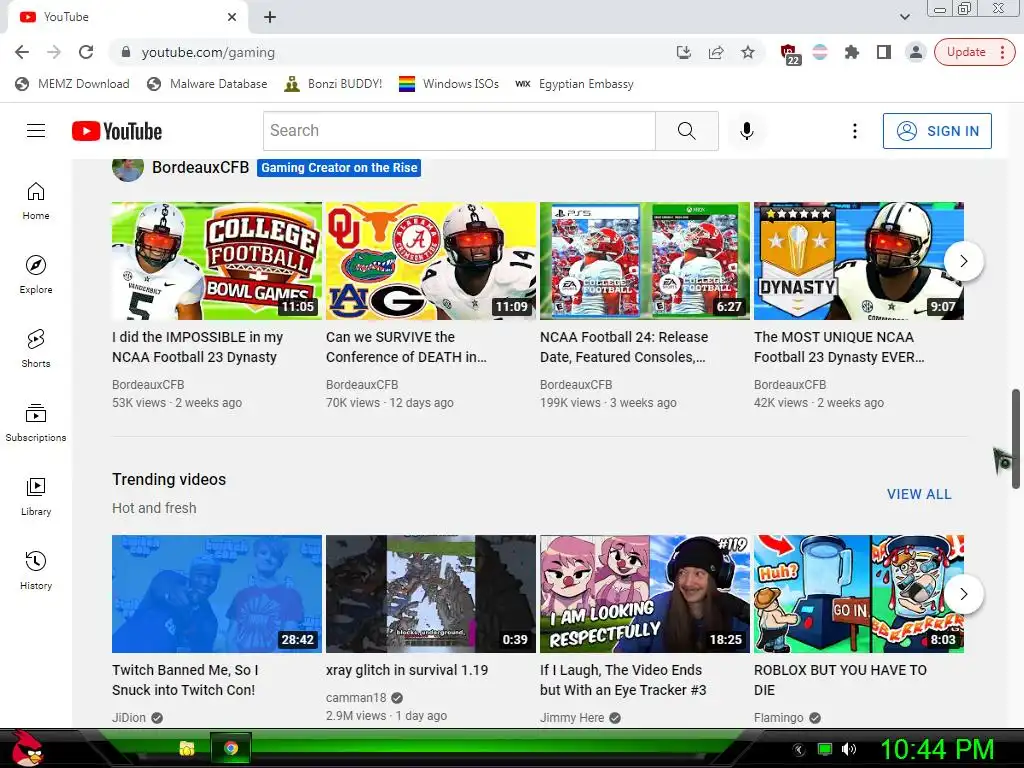Open MEMZ Download bookmark
The height and width of the screenshot is (768, 1024).
[72, 84]
